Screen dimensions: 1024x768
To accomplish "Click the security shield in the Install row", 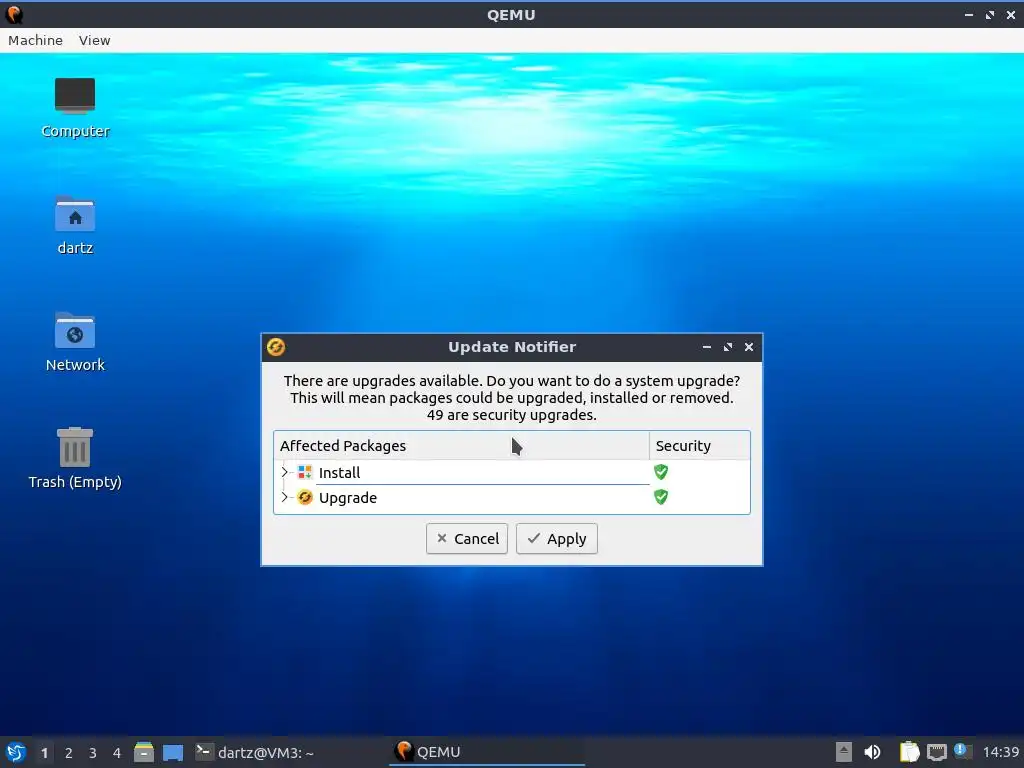I will point(661,472).
